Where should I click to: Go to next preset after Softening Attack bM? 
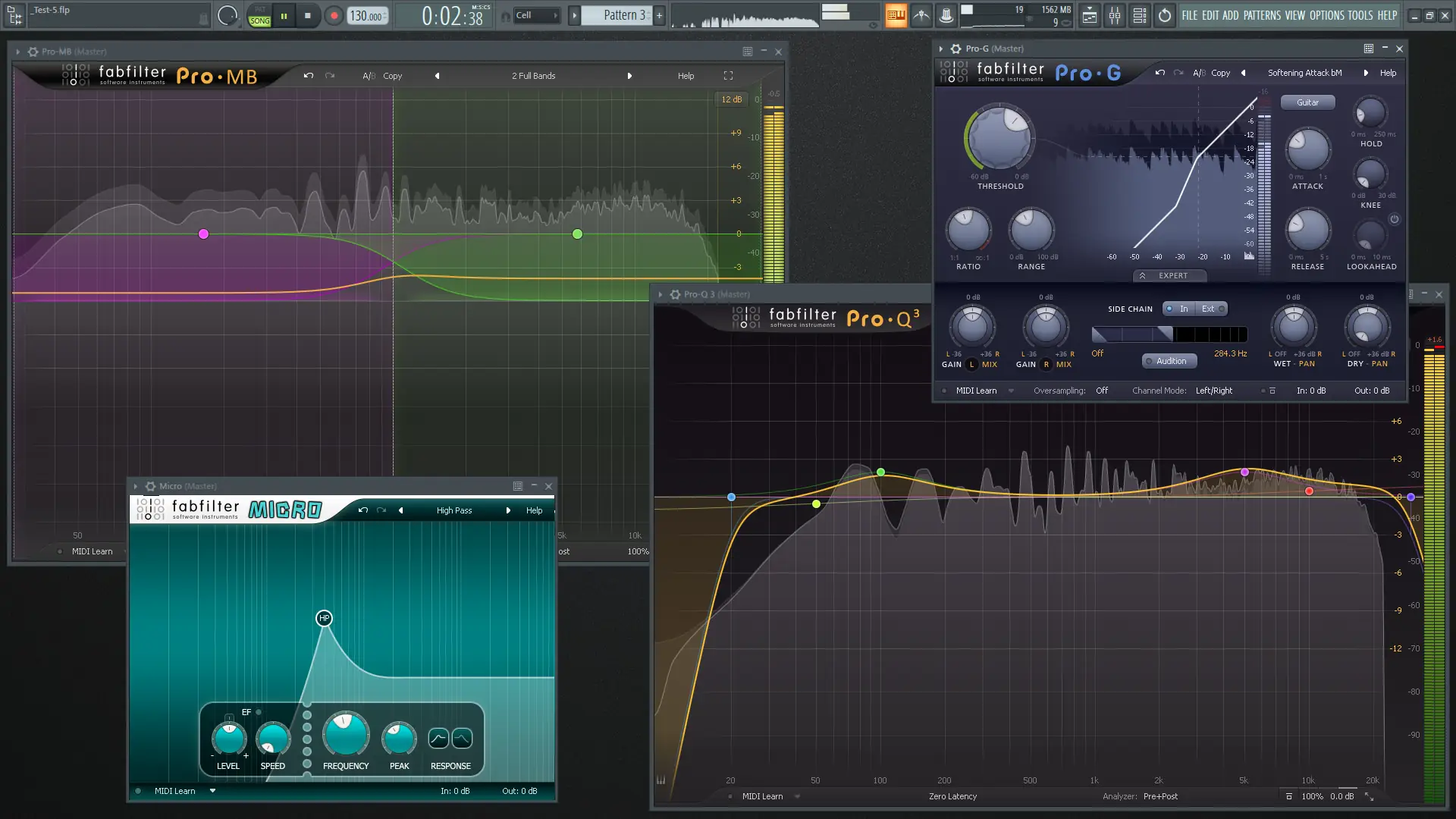pos(1366,73)
